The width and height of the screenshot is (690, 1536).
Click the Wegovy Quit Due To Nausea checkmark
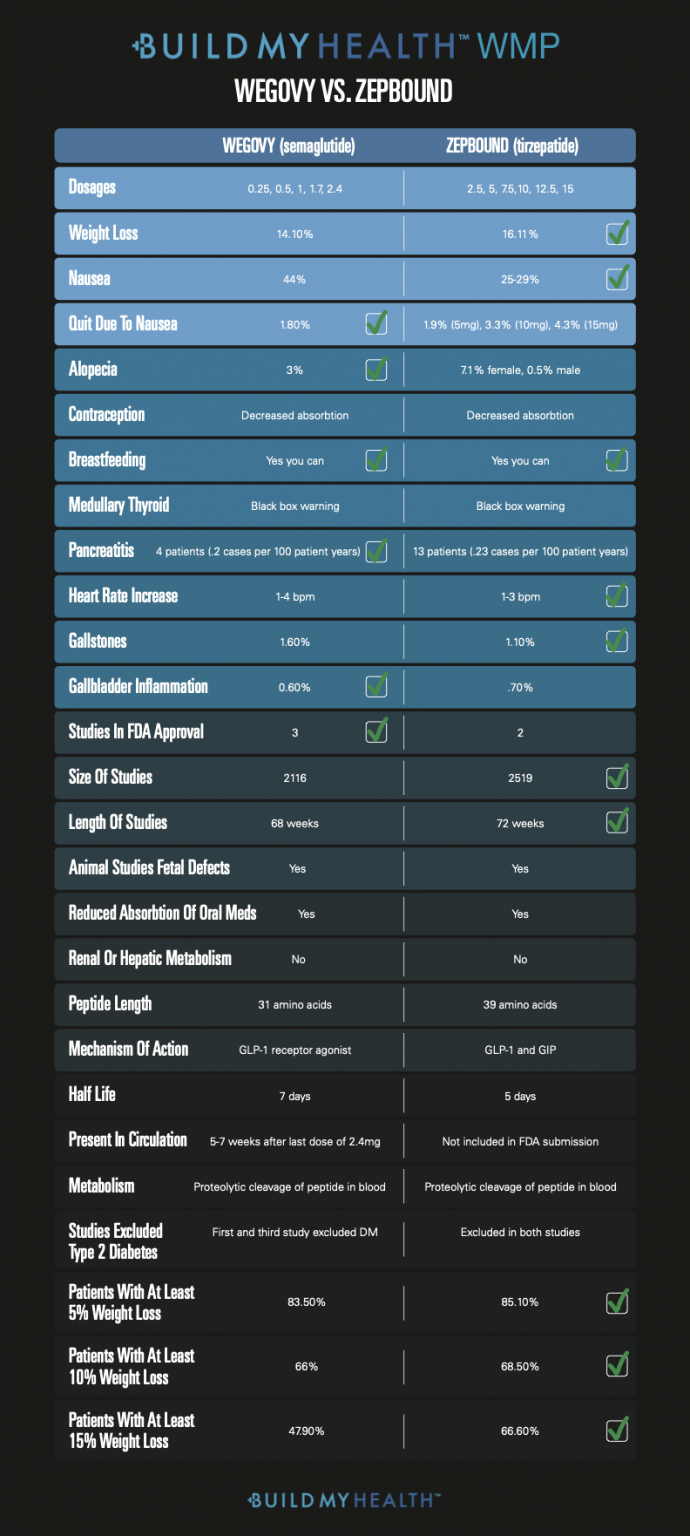(377, 323)
